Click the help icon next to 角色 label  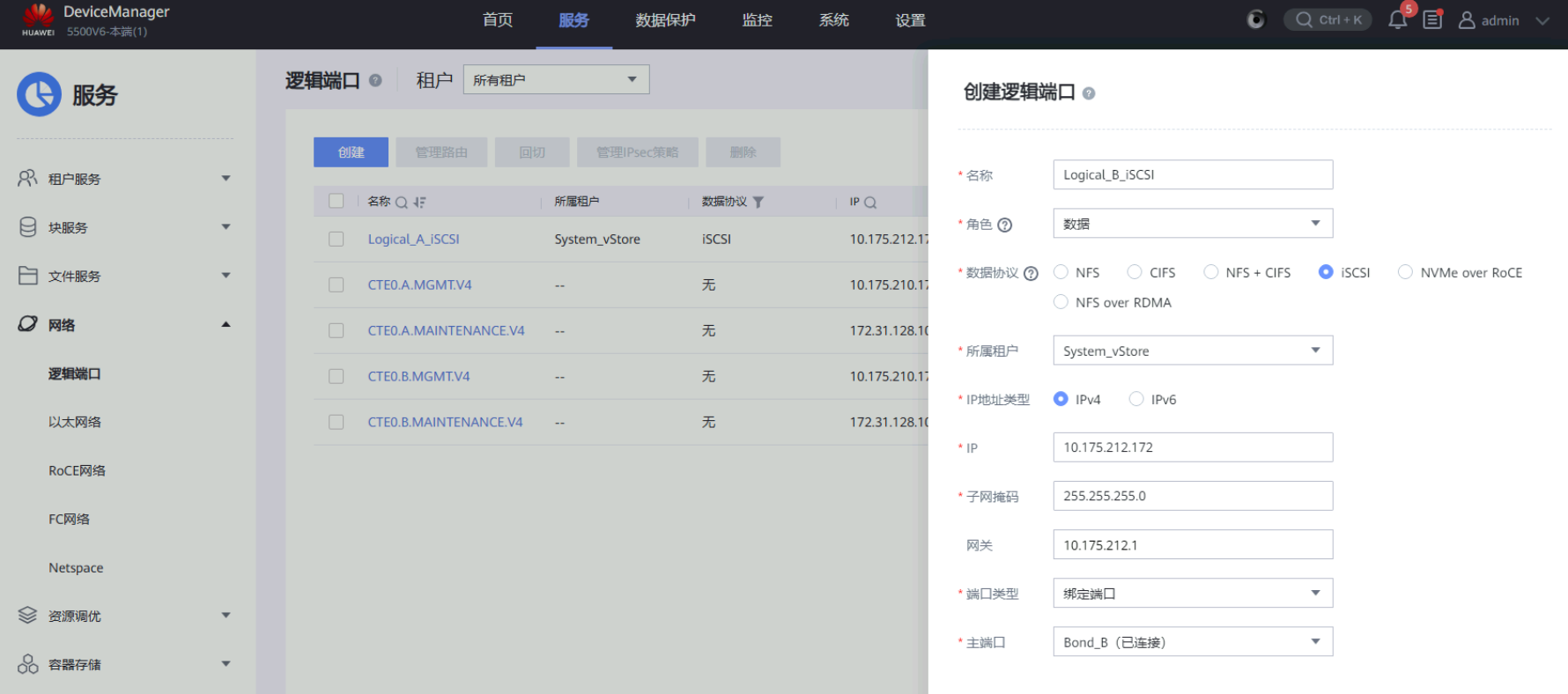(x=1004, y=225)
